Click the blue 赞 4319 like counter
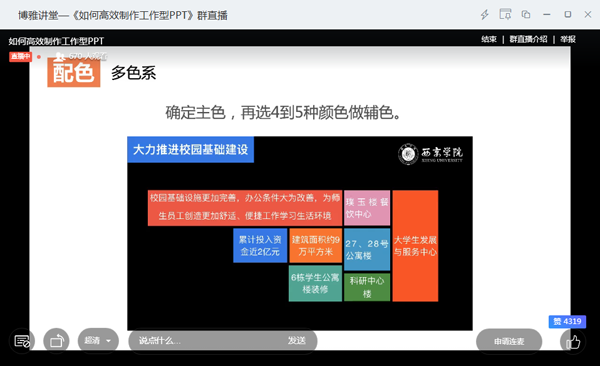600x366 pixels. pos(567,322)
